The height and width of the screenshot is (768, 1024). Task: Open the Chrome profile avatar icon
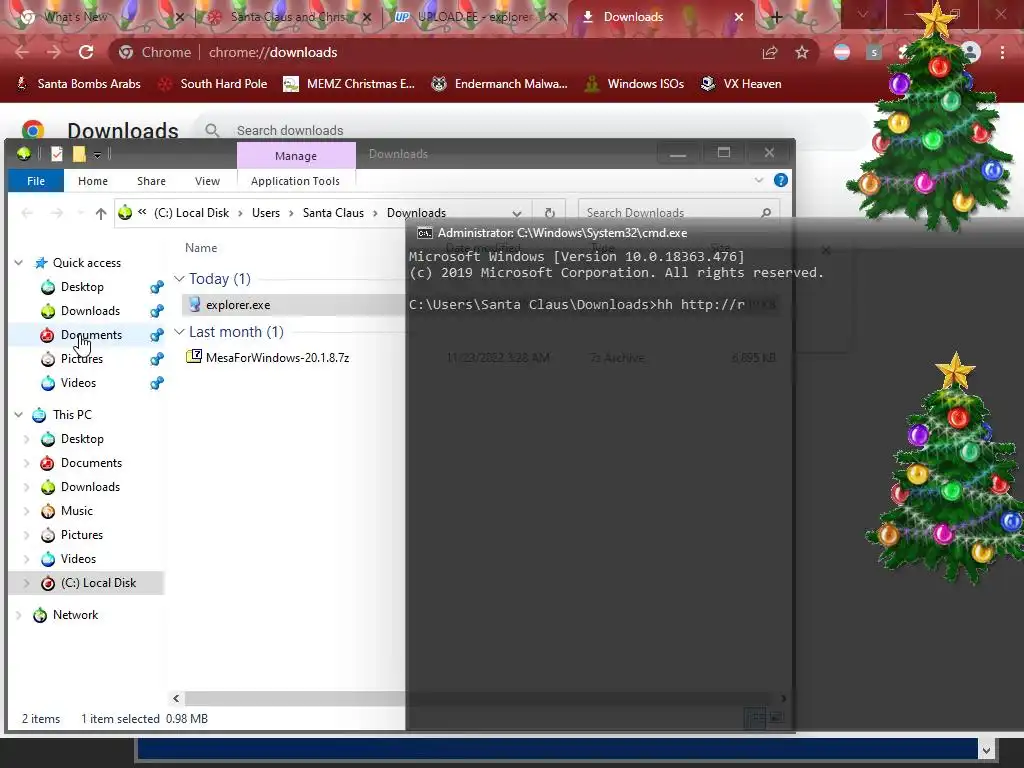coord(970,52)
